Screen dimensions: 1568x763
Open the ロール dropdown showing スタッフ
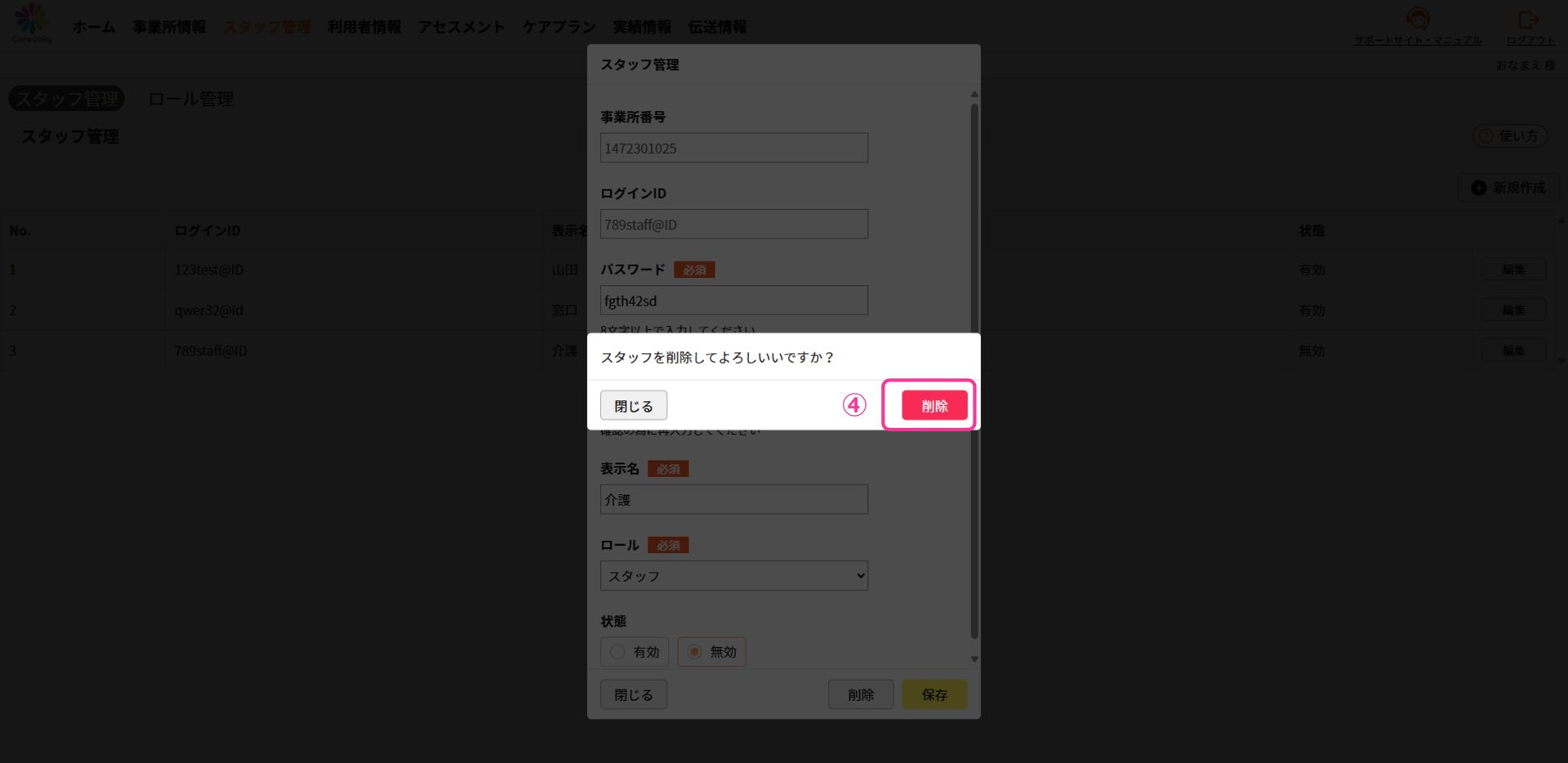point(734,576)
